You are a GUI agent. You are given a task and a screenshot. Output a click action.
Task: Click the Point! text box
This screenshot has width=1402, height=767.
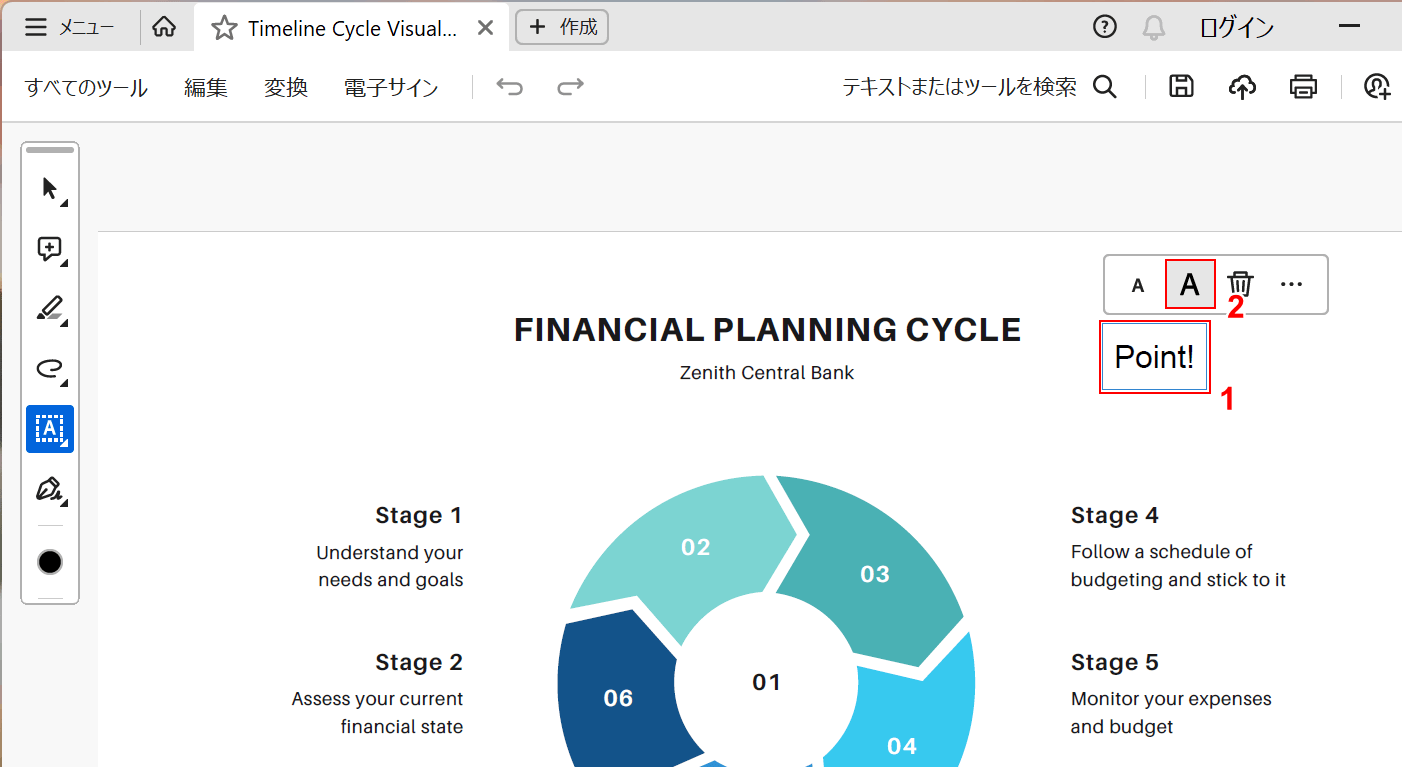pos(1155,357)
